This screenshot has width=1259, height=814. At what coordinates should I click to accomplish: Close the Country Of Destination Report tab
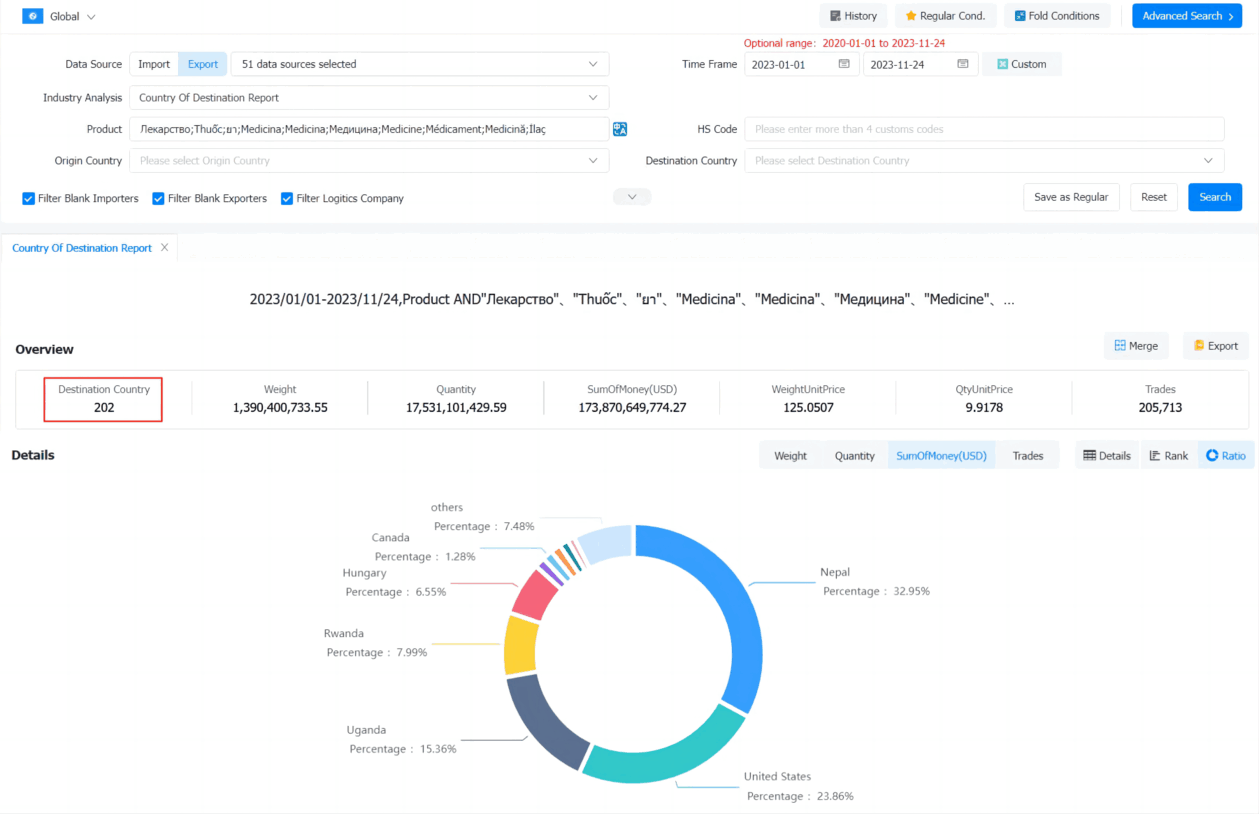[x=165, y=248]
